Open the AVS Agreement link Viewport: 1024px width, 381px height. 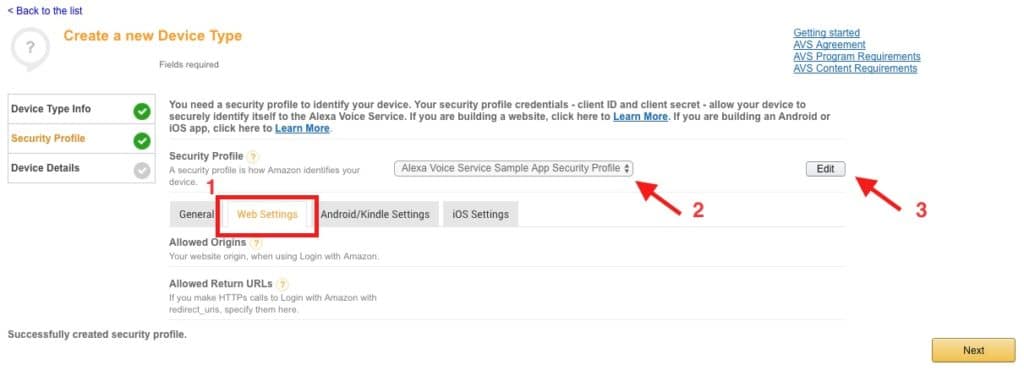pyautogui.click(x=829, y=44)
